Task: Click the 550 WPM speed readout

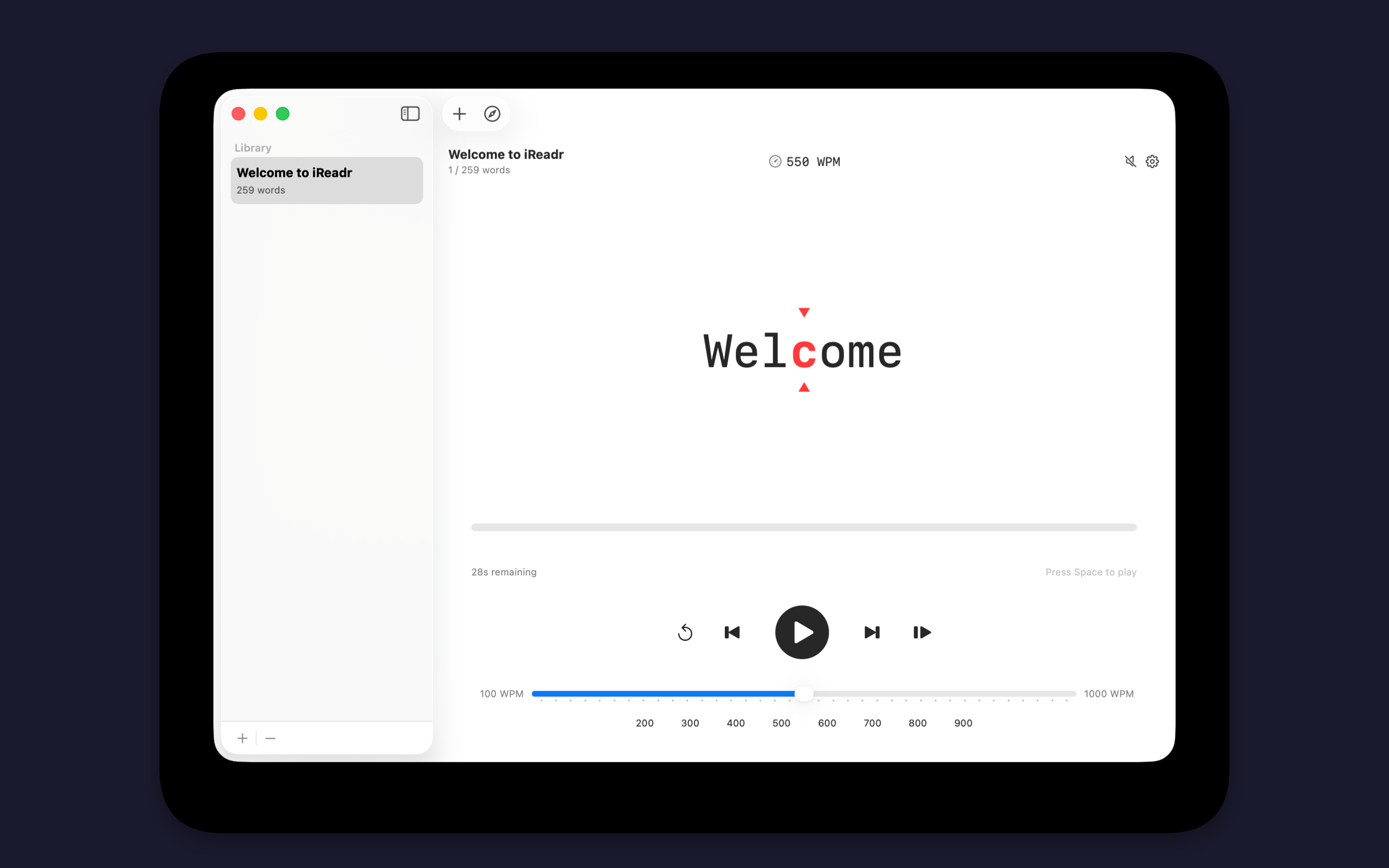Action: pos(813,162)
